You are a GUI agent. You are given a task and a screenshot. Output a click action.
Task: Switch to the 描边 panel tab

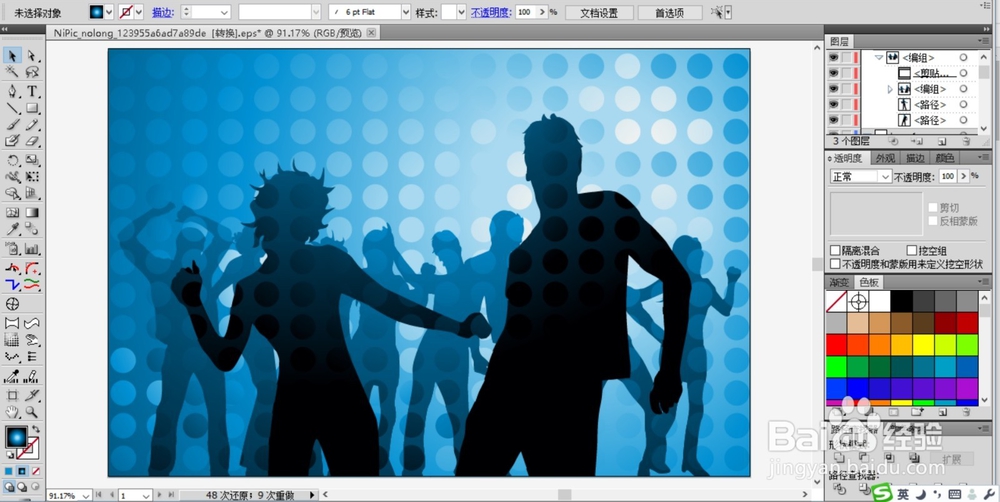(x=915, y=158)
